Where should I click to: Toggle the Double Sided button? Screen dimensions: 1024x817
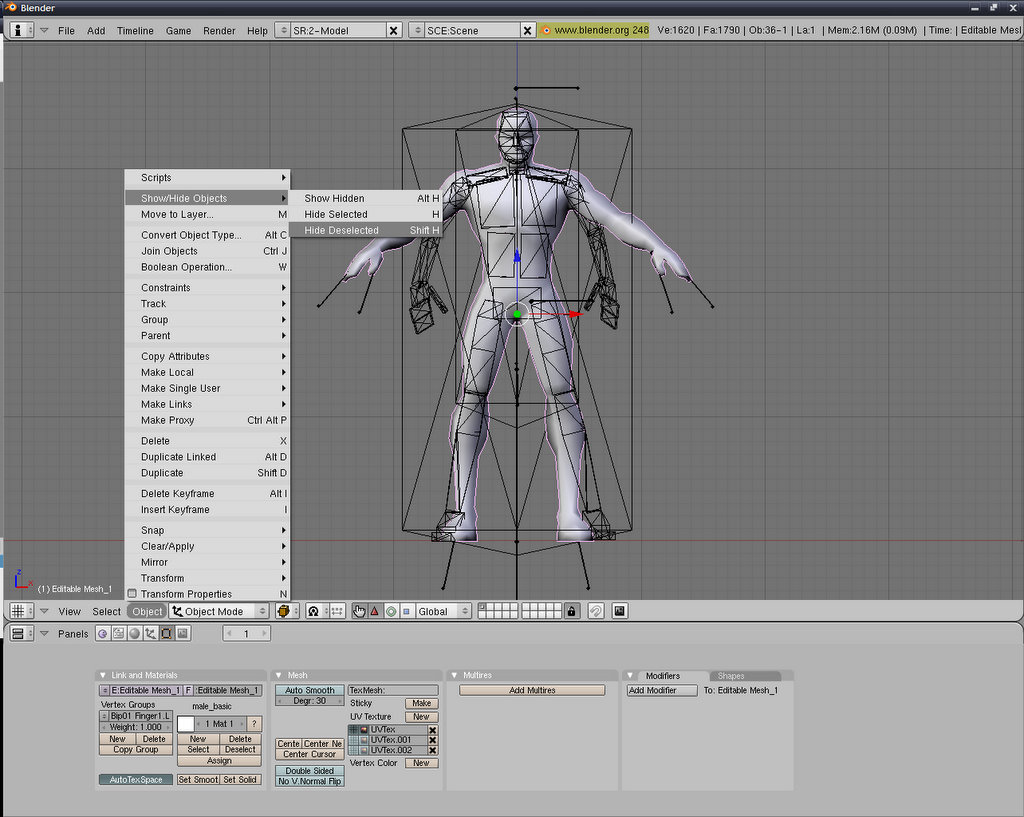309,771
